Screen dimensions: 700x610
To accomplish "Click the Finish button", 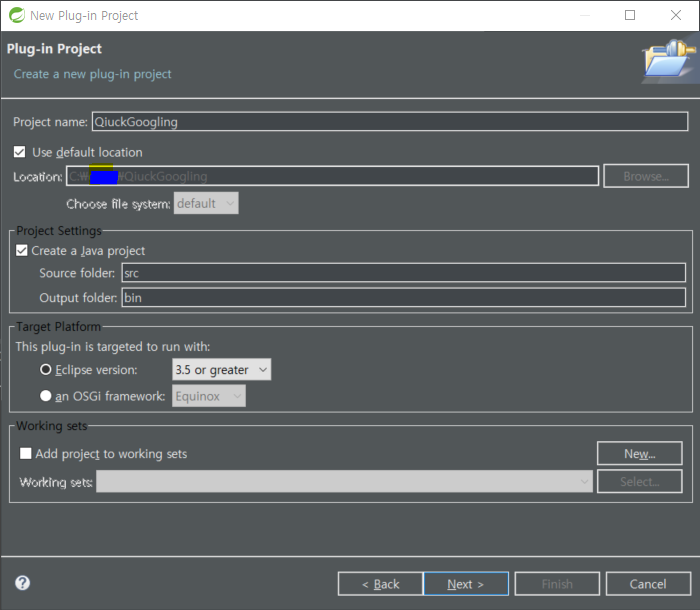I will (x=557, y=584).
